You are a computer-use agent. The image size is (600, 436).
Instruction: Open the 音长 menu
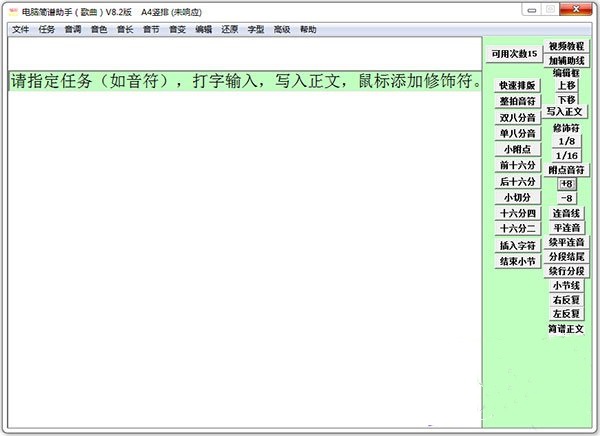point(125,29)
